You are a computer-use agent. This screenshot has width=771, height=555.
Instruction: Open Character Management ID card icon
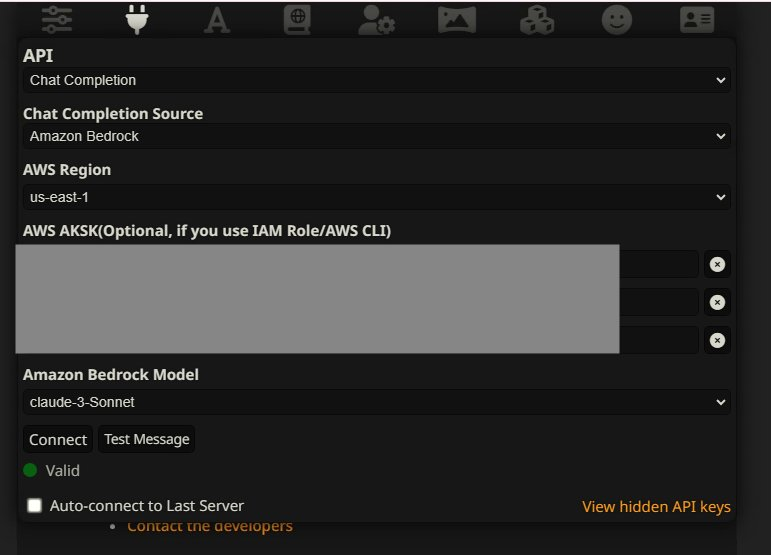coord(697,20)
